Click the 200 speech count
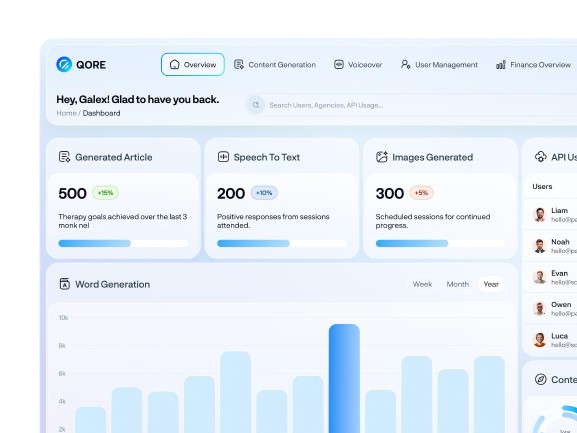Screen dimensions: 577x433 pyautogui.click(x=231, y=194)
